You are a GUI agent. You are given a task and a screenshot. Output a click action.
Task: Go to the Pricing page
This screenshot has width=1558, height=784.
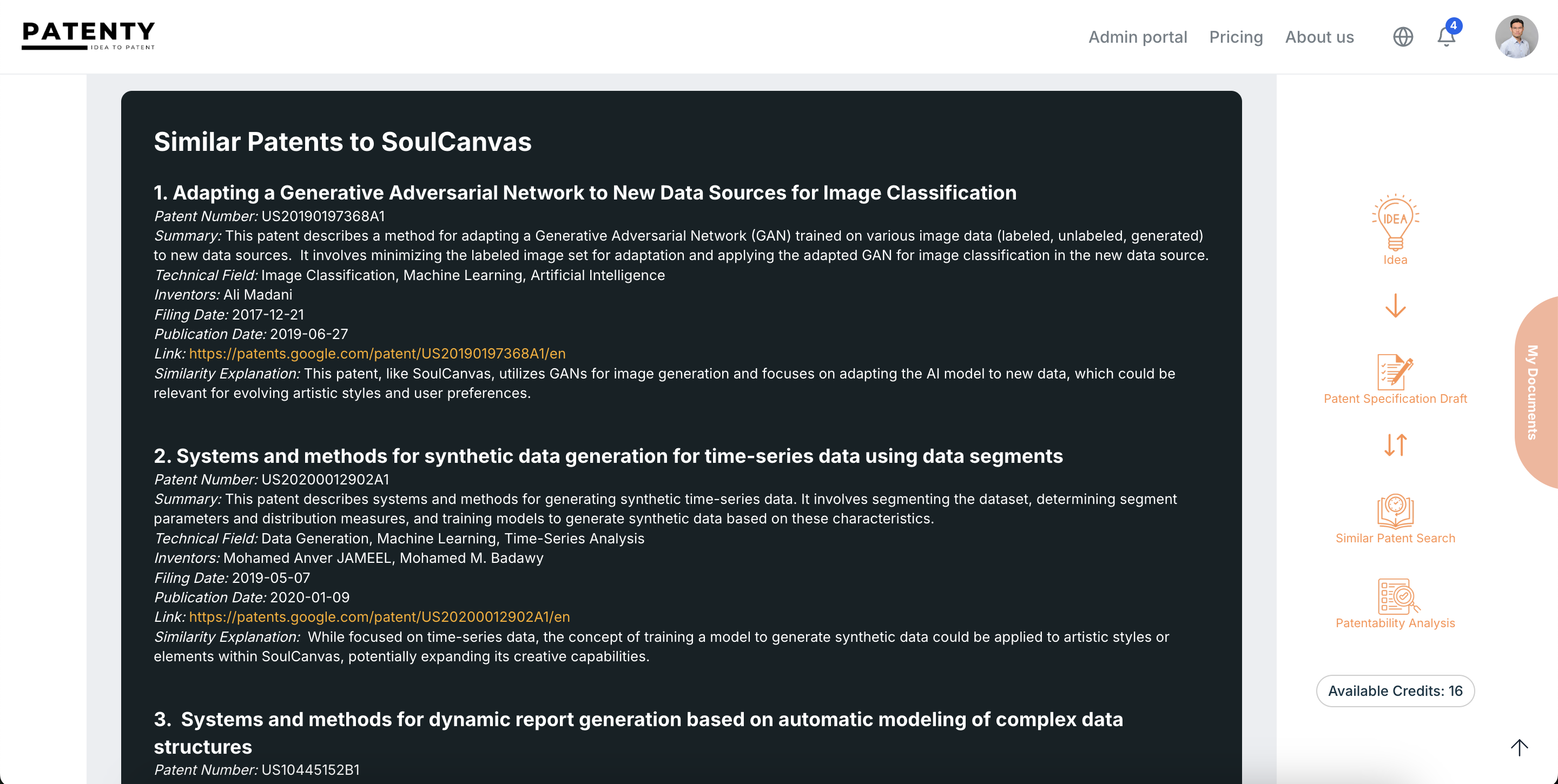click(1236, 37)
